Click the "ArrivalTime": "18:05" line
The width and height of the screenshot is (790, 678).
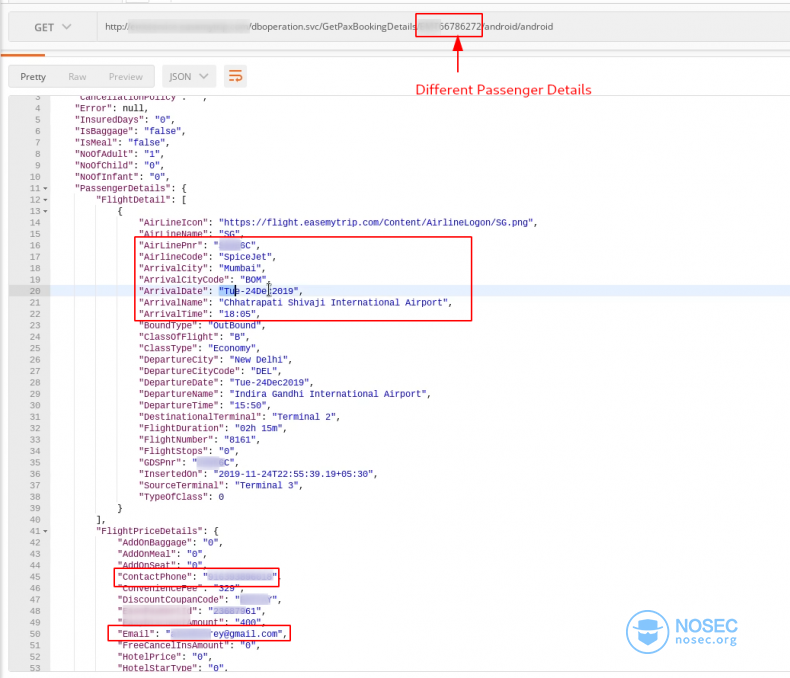coord(199,314)
